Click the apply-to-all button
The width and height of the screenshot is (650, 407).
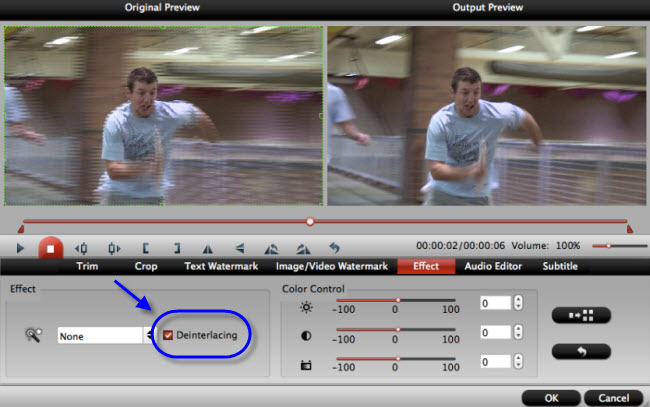pyautogui.click(x=581, y=315)
